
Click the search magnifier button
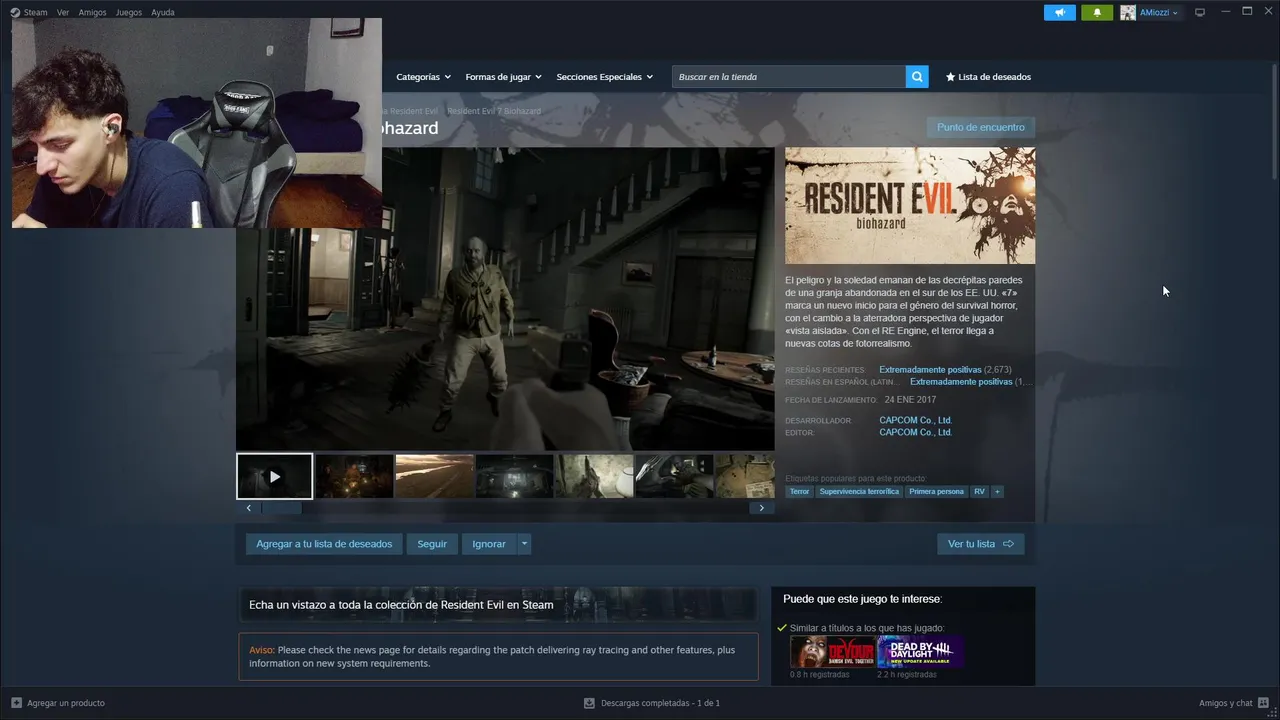tap(917, 77)
